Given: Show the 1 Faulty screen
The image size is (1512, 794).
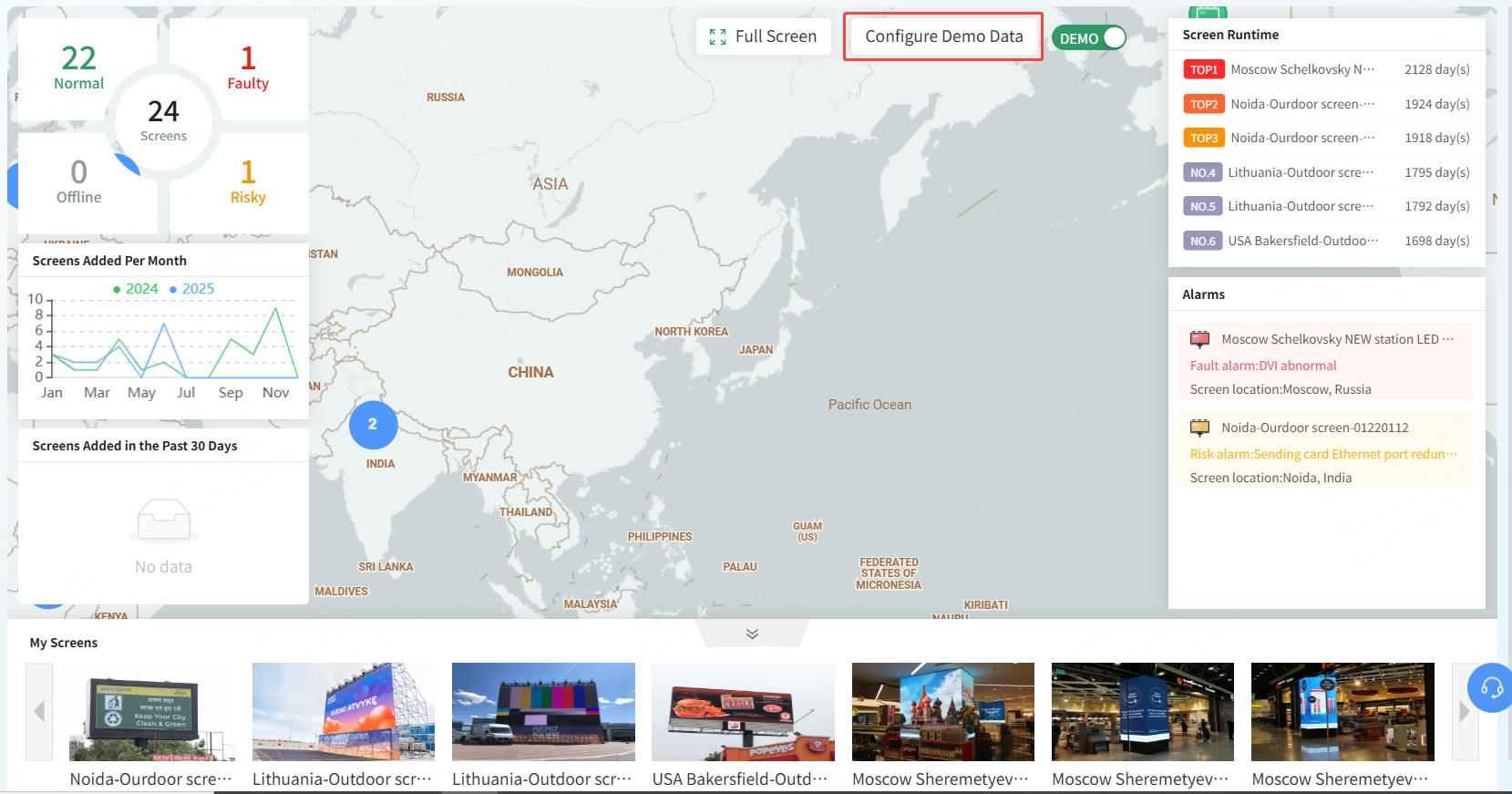Looking at the screenshot, I should (248, 67).
